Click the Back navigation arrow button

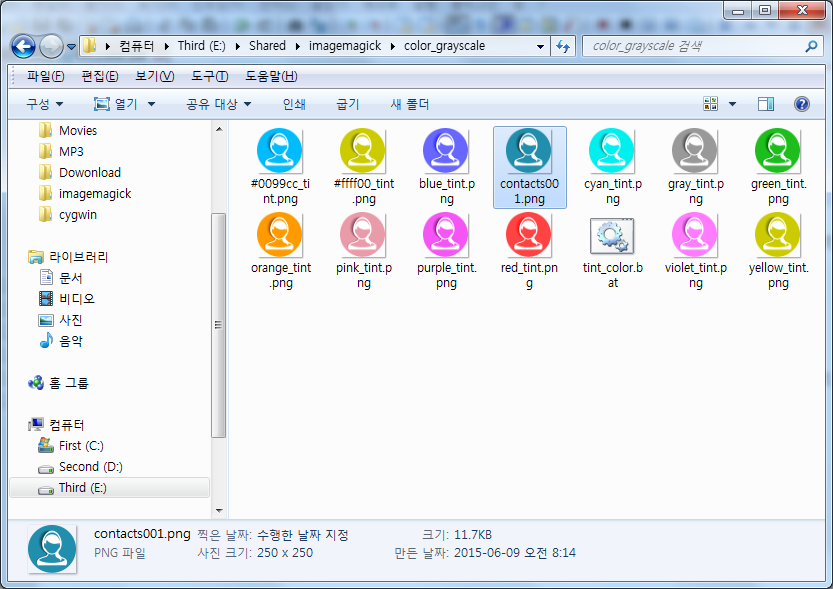[24, 46]
